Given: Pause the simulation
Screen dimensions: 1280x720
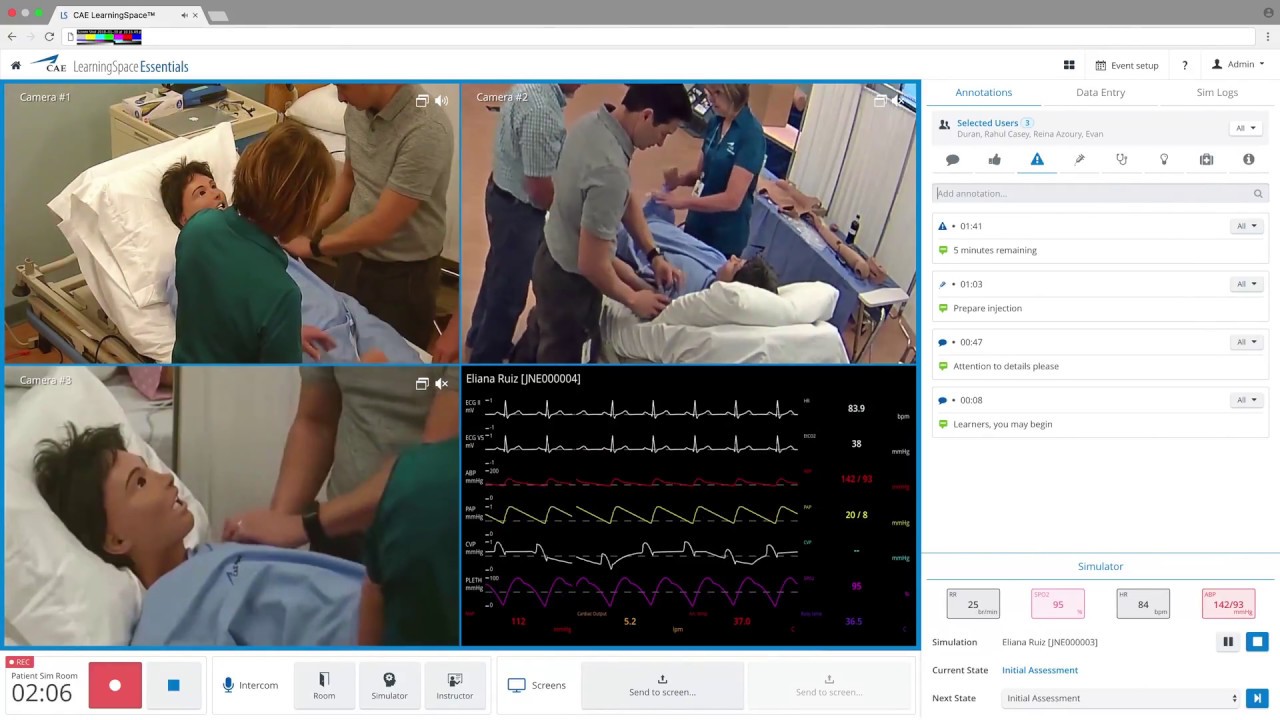Looking at the screenshot, I should [1228, 642].
